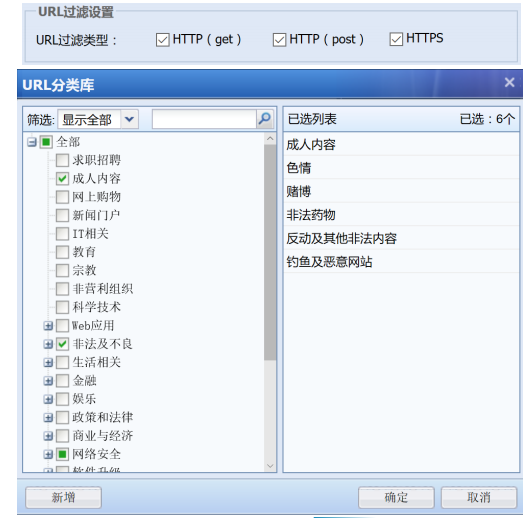523x518 pixels.
Task: Expand the 生活相关 node
Action: [x=48, y=363]
